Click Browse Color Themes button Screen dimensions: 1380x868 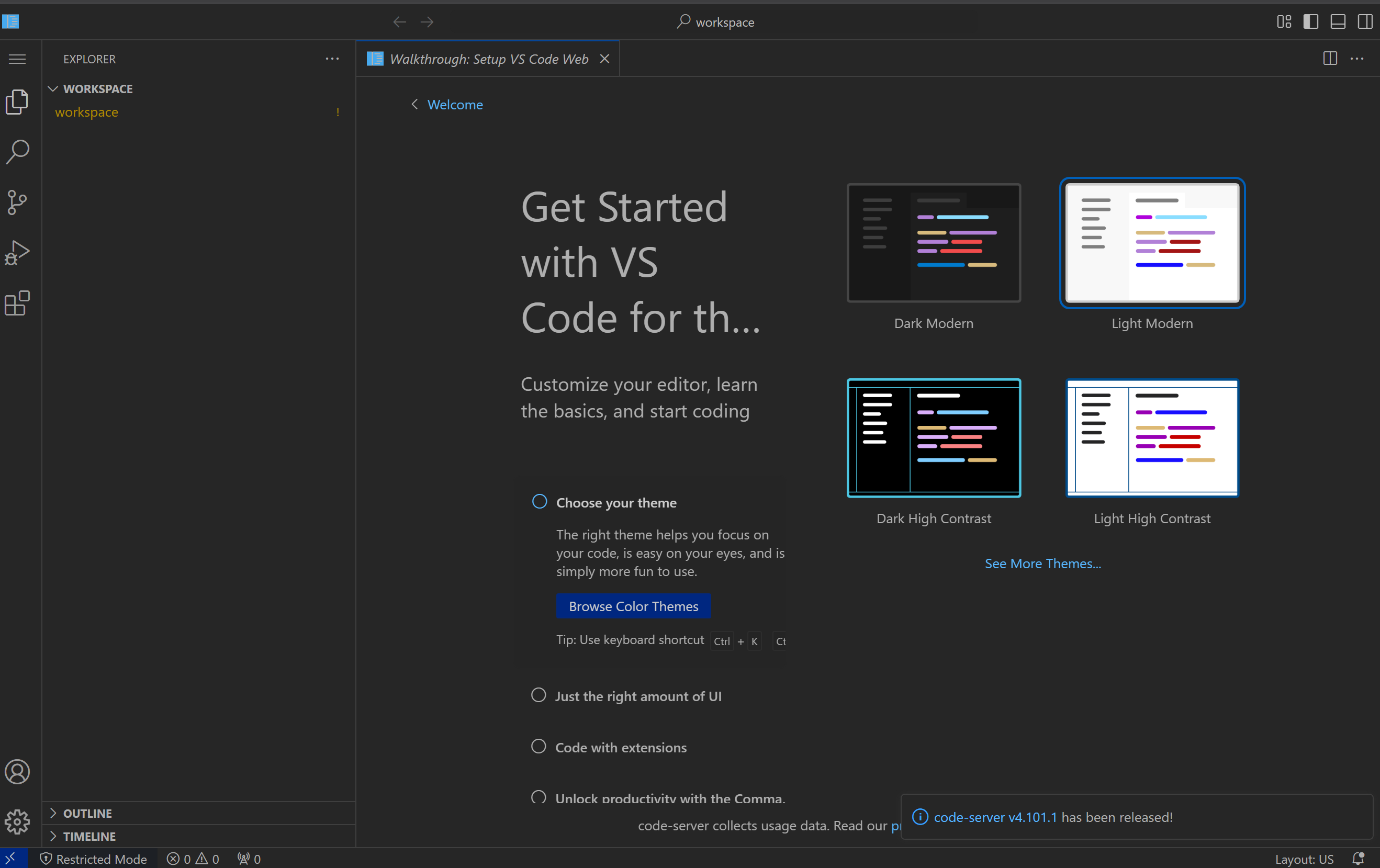[x=634, y=606]
